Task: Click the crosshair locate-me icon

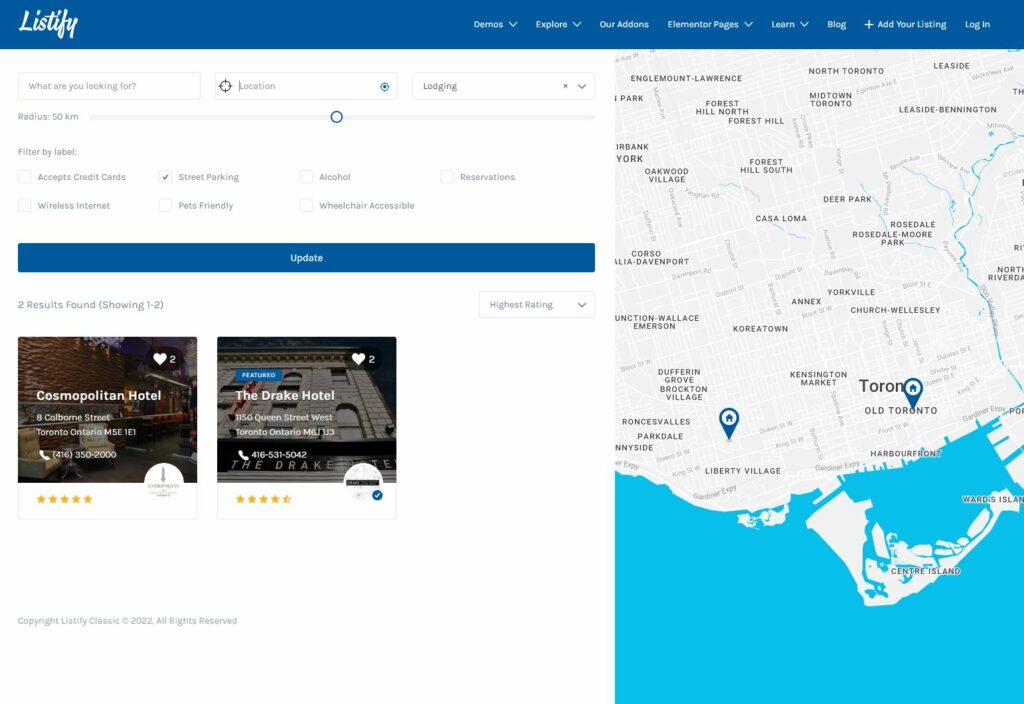Action: [225, 86]
